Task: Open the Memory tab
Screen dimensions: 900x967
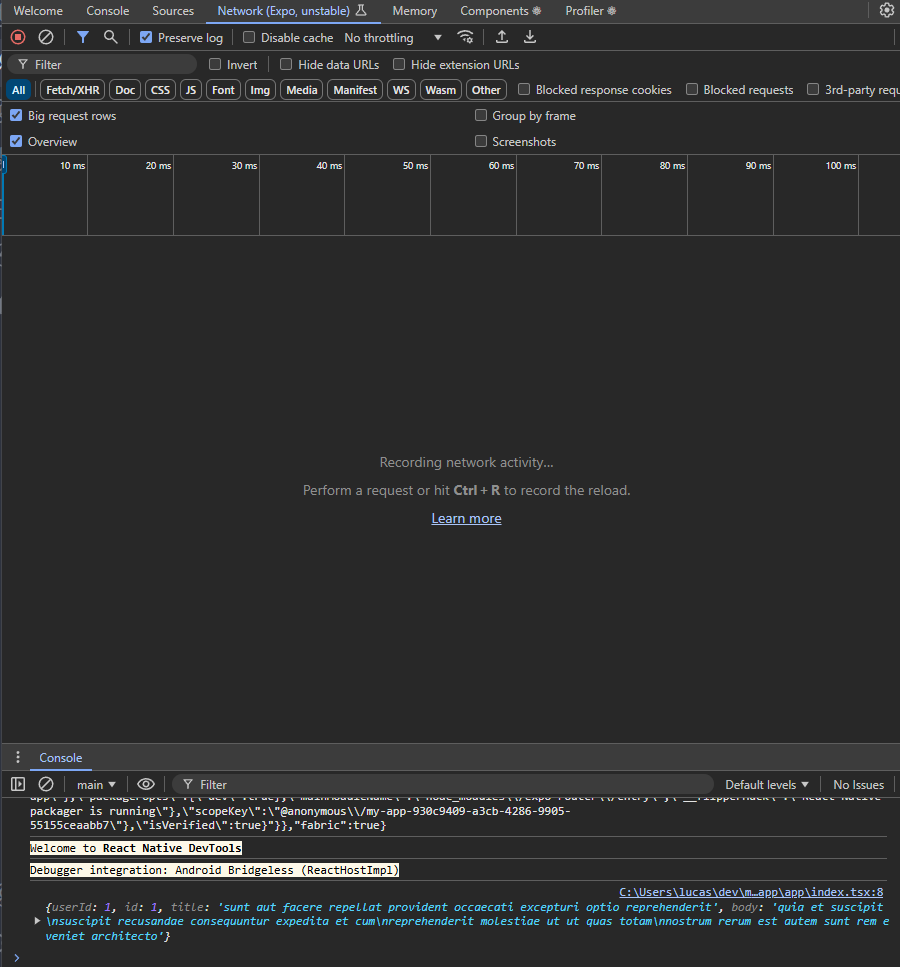Action: tap(415, 11)
